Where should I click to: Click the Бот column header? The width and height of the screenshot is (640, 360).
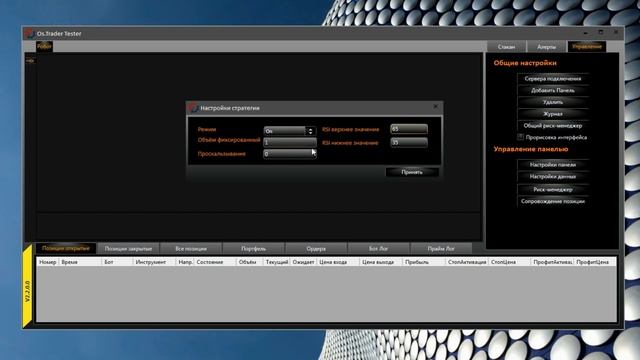118,262
